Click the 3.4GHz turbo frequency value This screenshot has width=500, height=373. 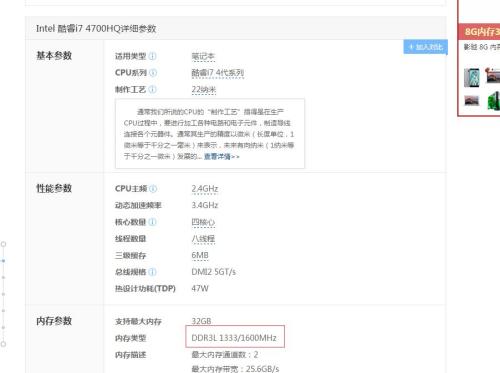pos(205,205)
